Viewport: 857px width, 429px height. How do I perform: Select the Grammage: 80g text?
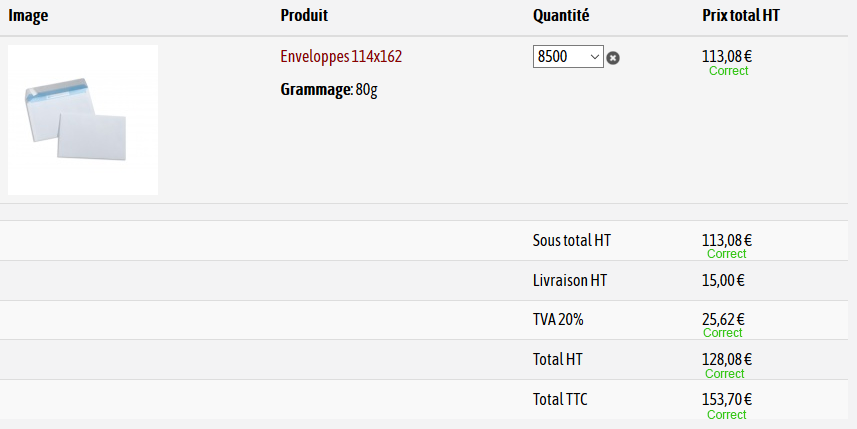pyautogui.click(x=329, y=90)
